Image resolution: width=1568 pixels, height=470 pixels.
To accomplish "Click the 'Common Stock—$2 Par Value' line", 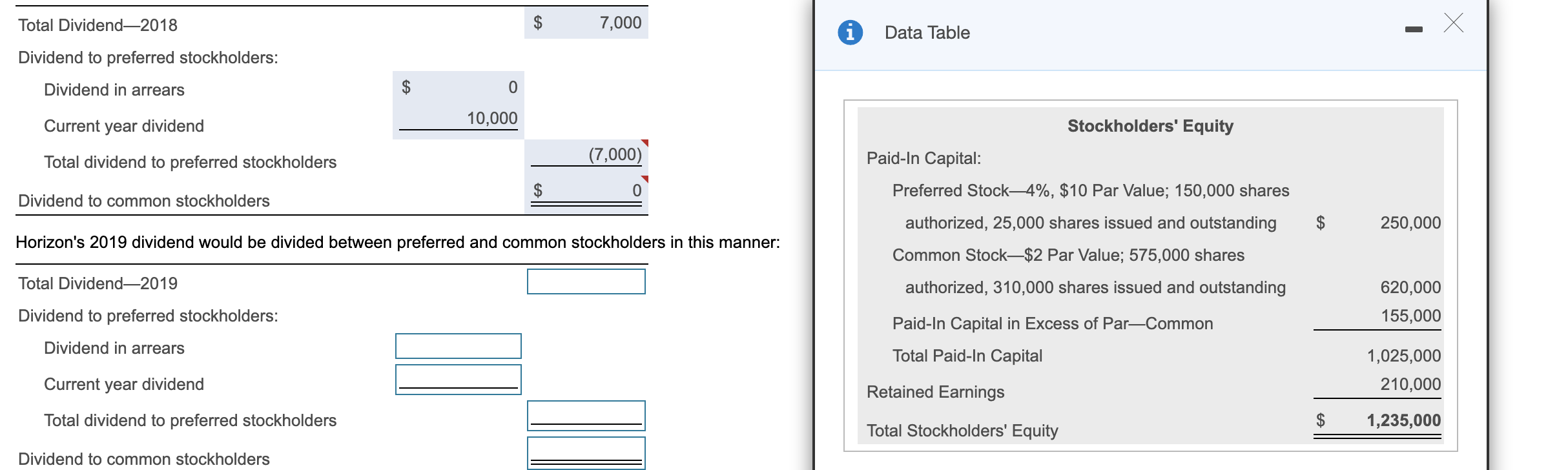I will (1068, 255).
